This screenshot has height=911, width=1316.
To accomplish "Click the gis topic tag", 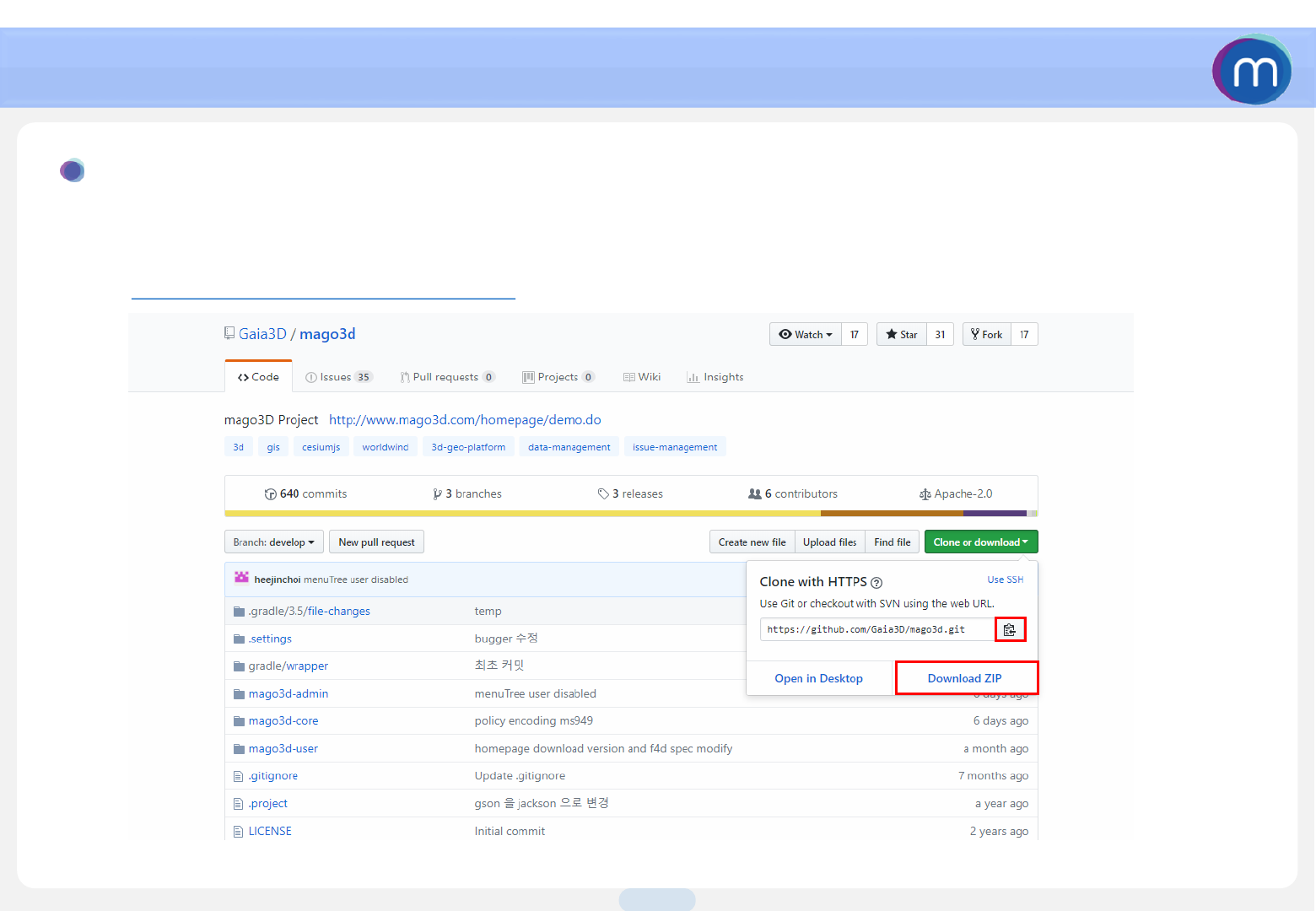I will tap(273, 447).
